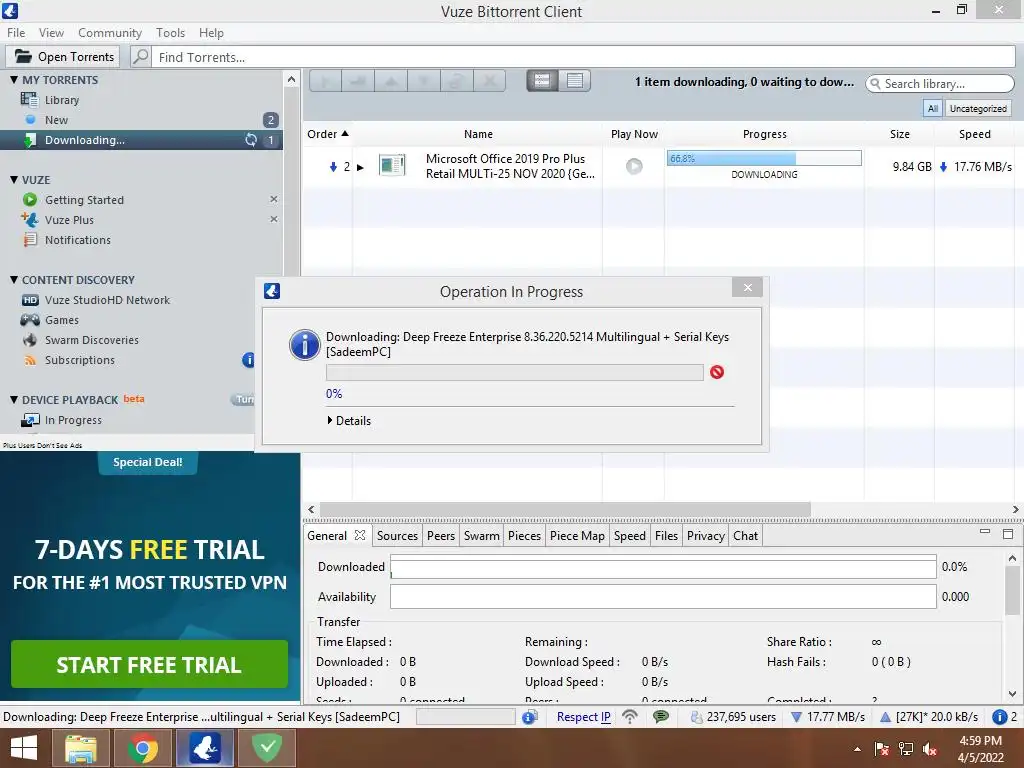
Task: Close the General tab
Action: [x=360, y=535]
